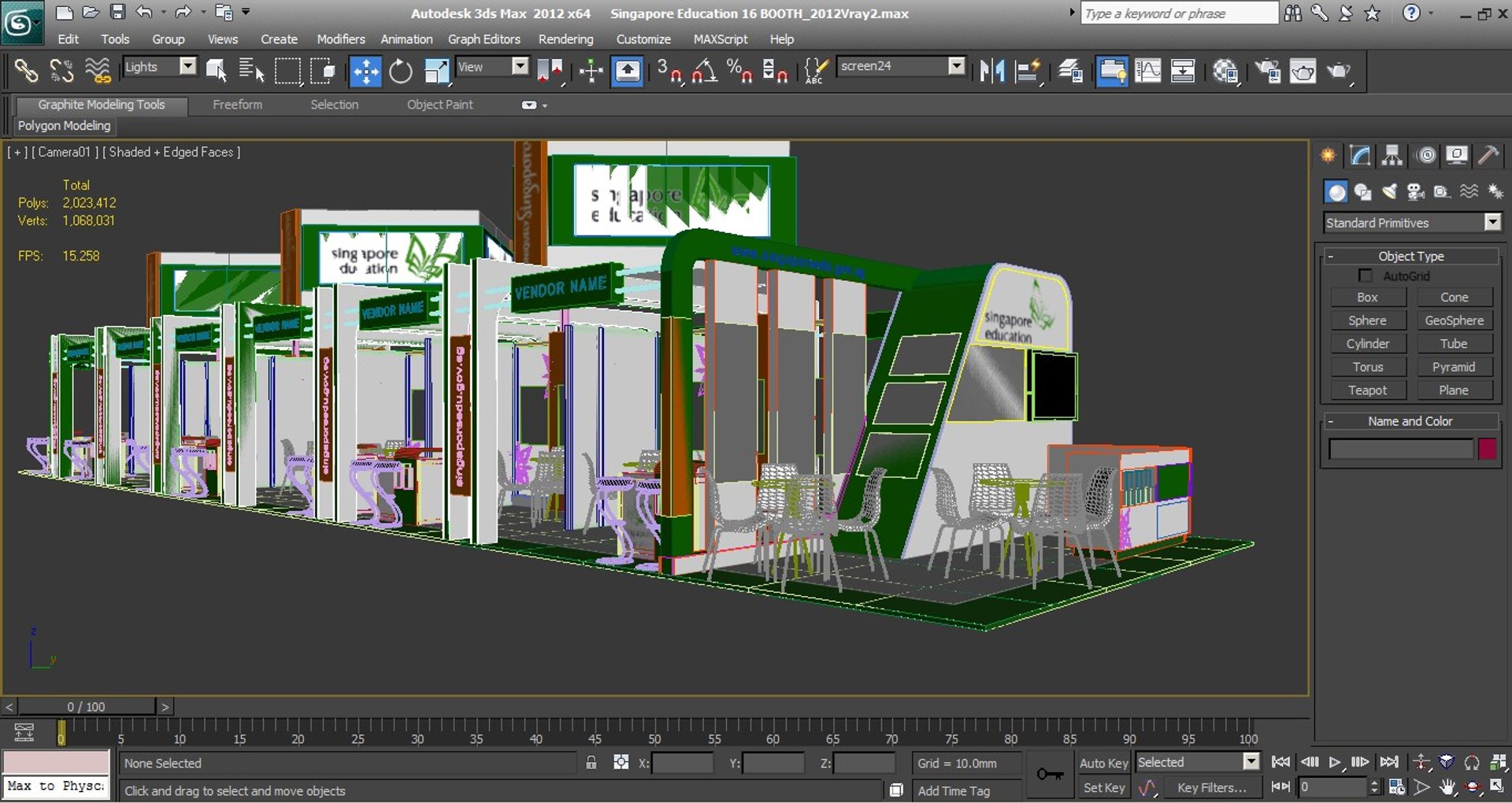
Task: Click the Select and Link icon
Action: click(x=26, y=71)
